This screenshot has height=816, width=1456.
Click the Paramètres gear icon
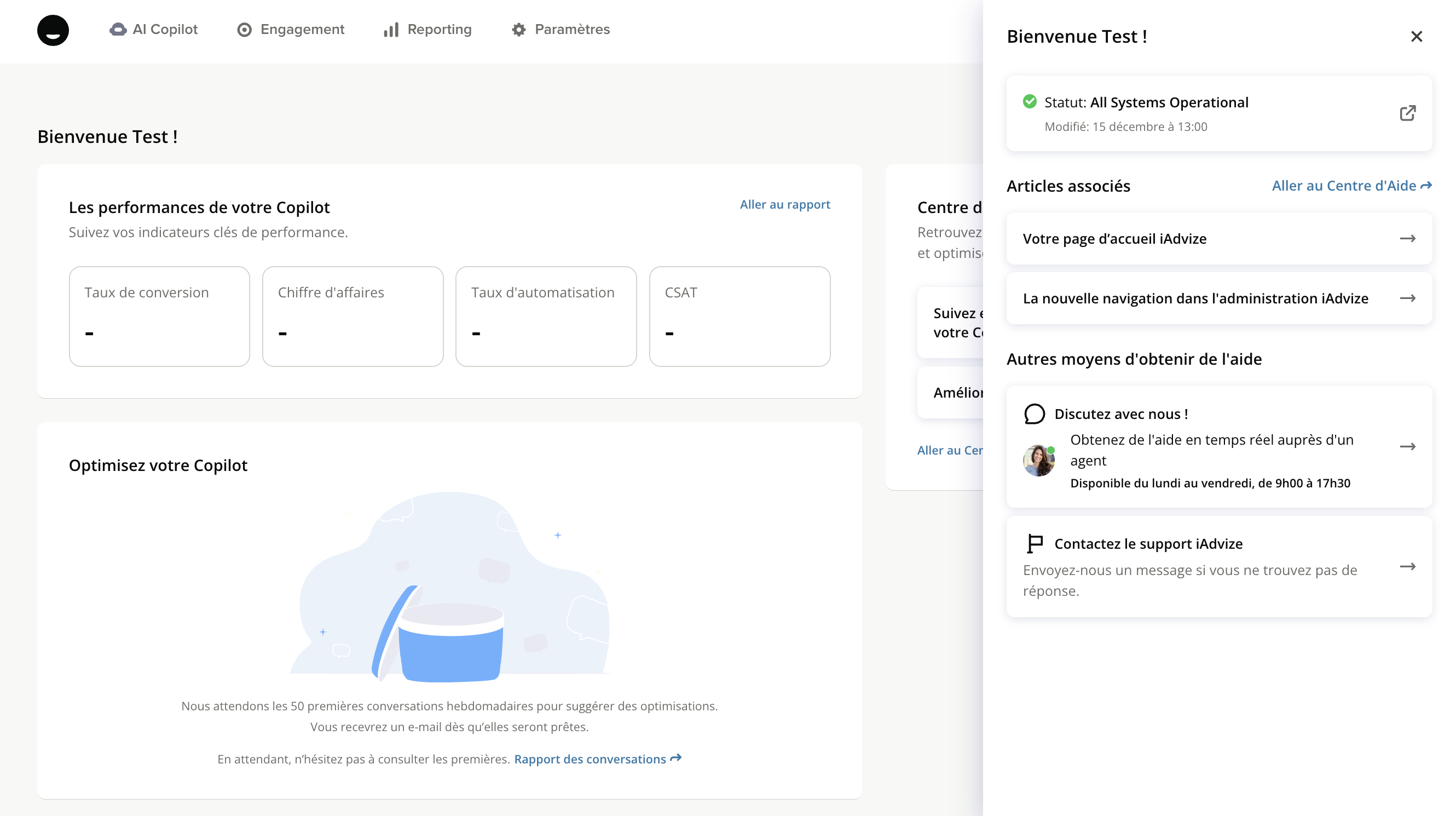tap(518, 30)
